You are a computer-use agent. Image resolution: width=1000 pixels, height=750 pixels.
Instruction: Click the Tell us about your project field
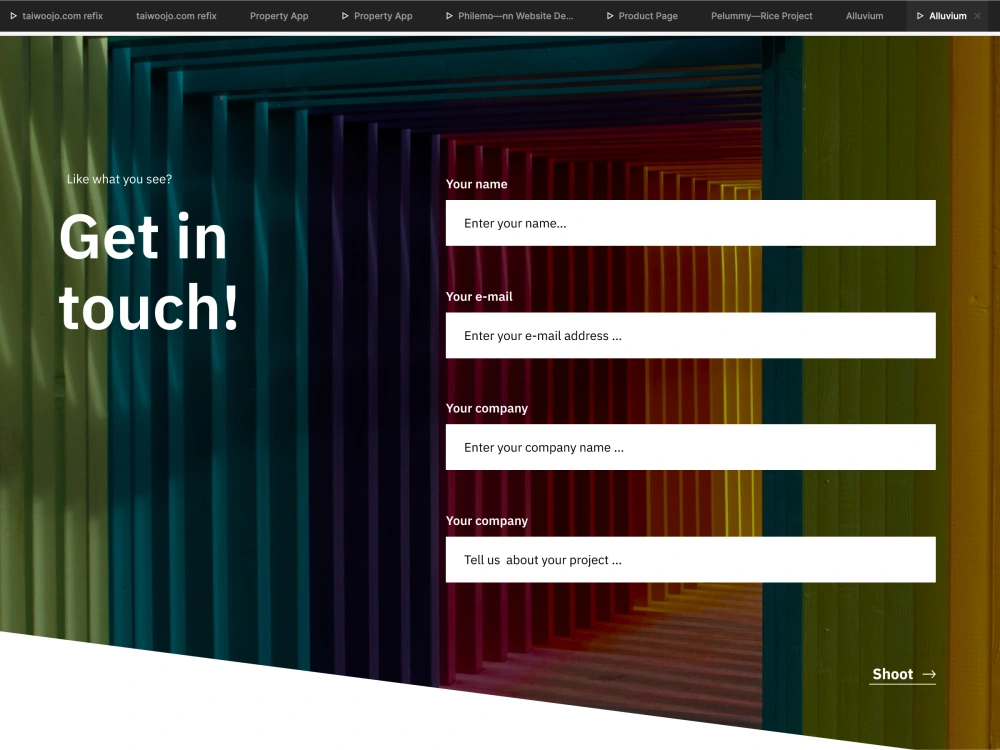pyautogui.click(x=690, y=559)
